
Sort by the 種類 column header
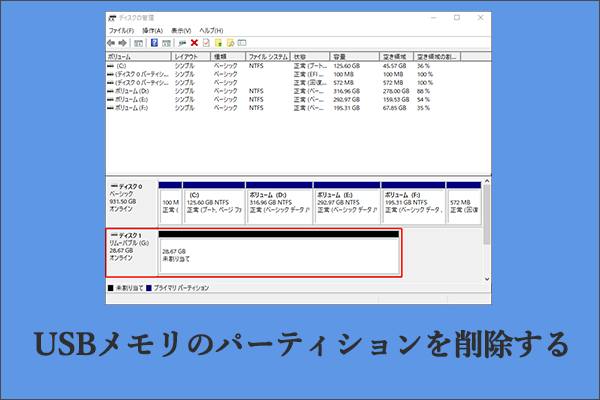pyautogui.click(x=228, y=57)
